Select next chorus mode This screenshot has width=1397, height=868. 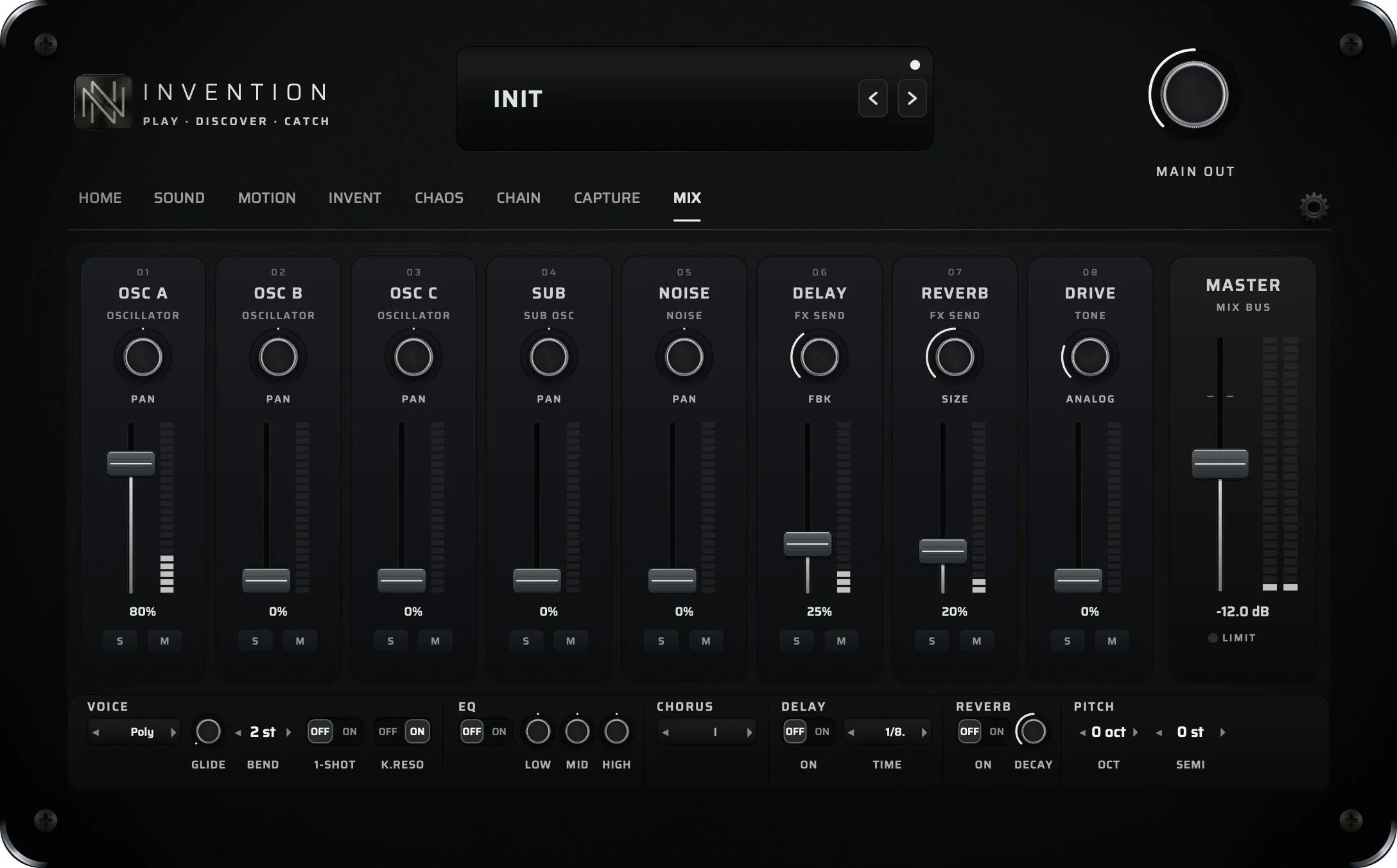pyautogui.click(x=749, y=732)
